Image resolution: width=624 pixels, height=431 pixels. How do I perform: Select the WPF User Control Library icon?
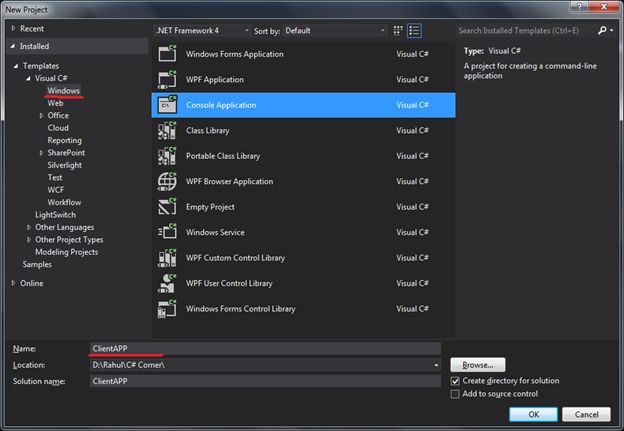point(167,283)
